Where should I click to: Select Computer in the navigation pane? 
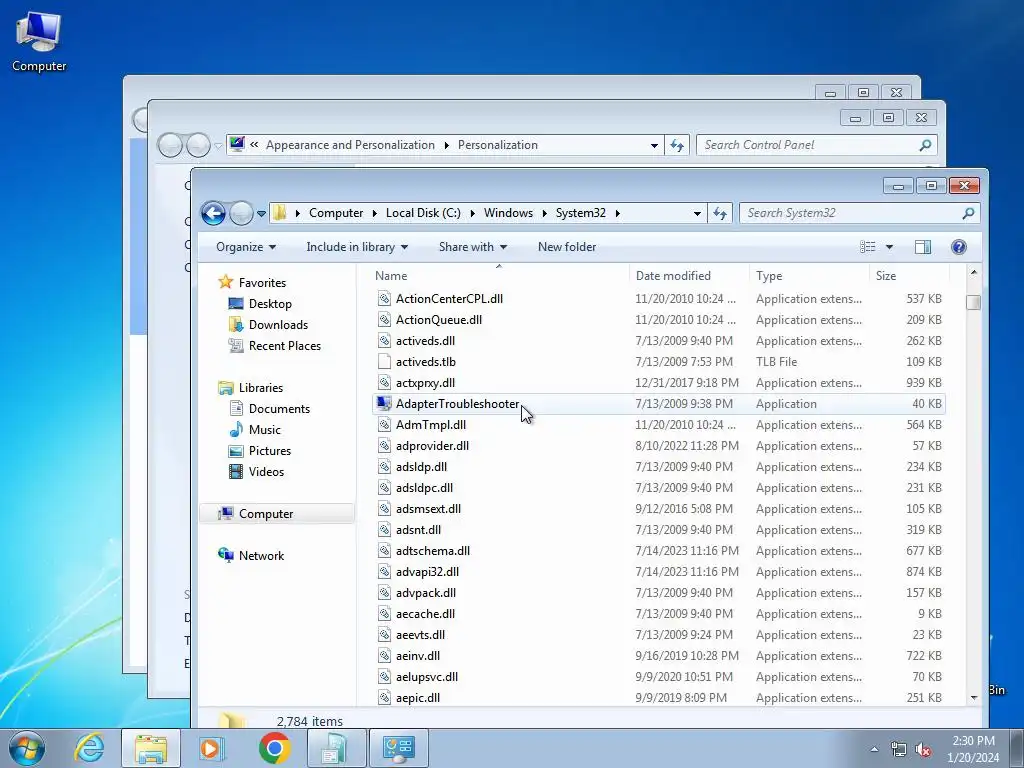click(x=266, y=514)
